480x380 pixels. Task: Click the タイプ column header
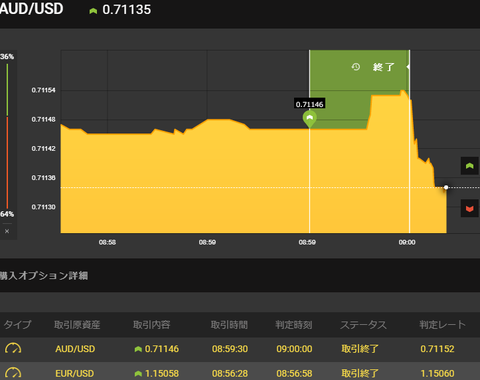[17, 324]
